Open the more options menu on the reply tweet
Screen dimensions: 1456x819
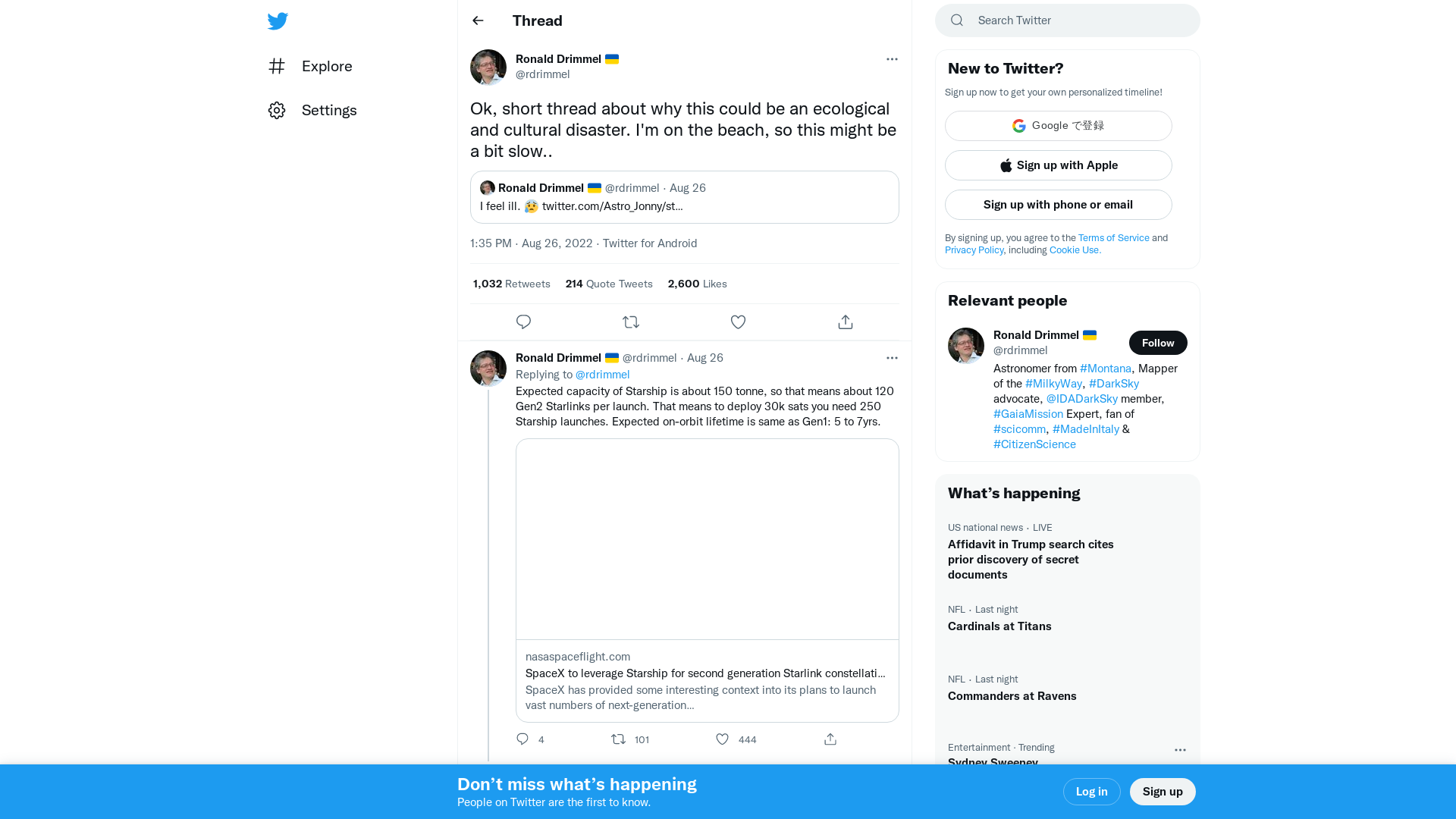coord(892,357)
